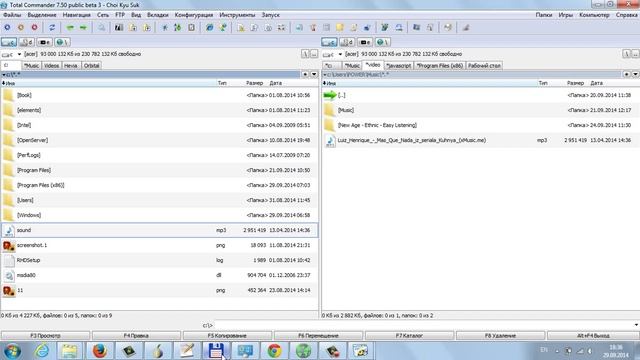The width and height of the screenshot is (640, 360).
Task: Select Luiz_Henrique mp3 file in right panel
Action: click(x=480, y=140)
